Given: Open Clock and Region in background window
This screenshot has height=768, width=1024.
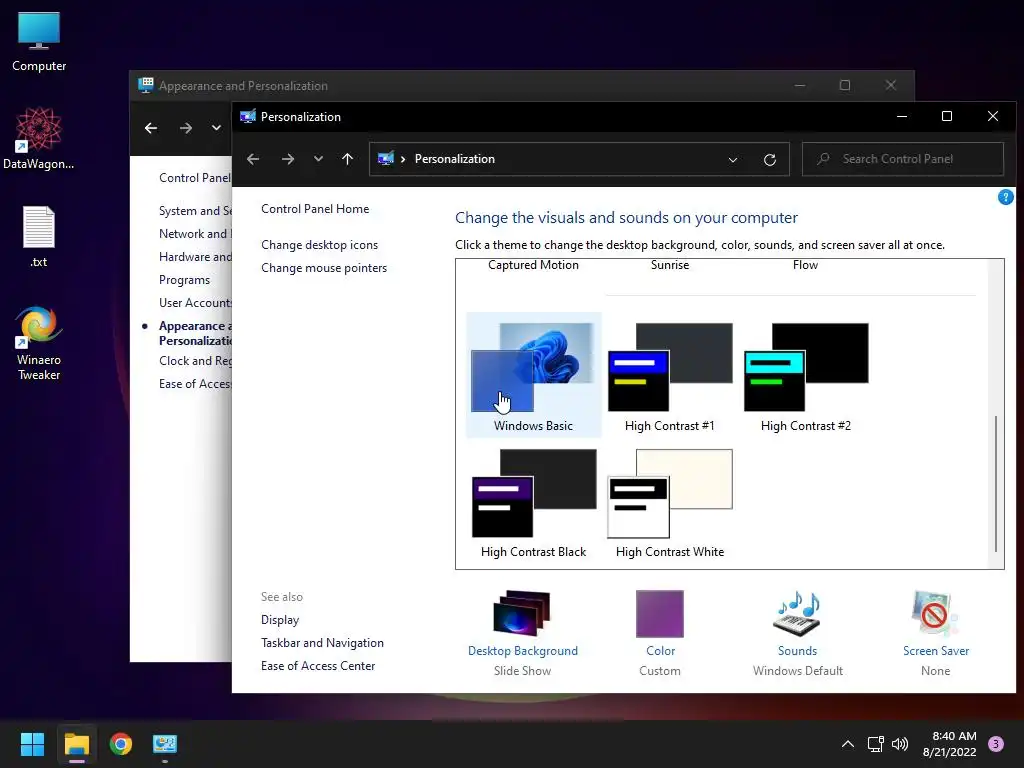Looking at the screenshot, I should 195,360.
